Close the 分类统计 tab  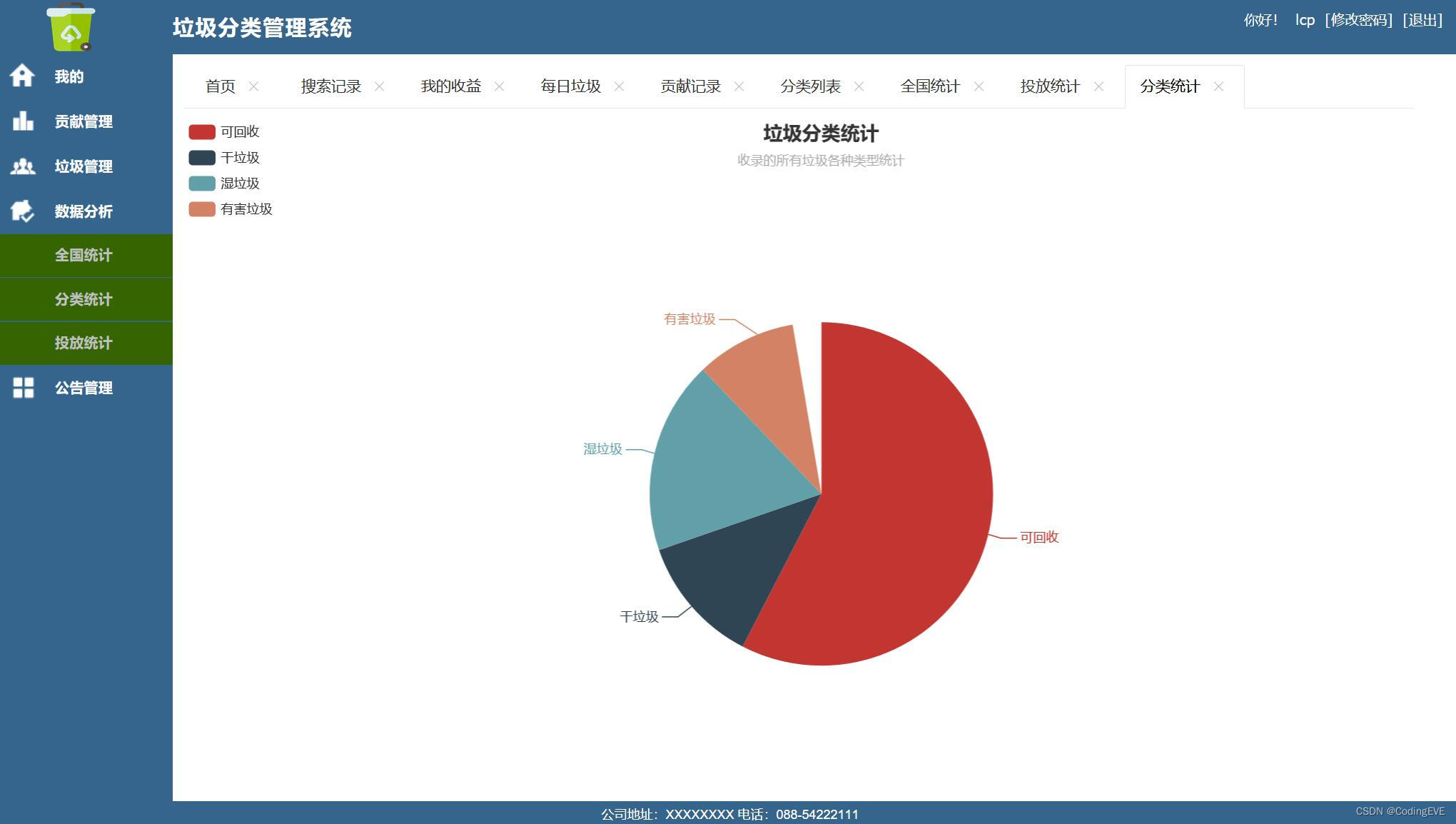click(x=1220, y=86)
